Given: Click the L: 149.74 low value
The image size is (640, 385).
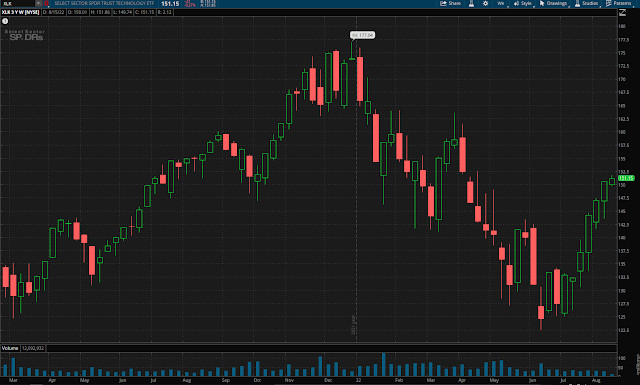Looking at the screenshot, I should (122, 12).
